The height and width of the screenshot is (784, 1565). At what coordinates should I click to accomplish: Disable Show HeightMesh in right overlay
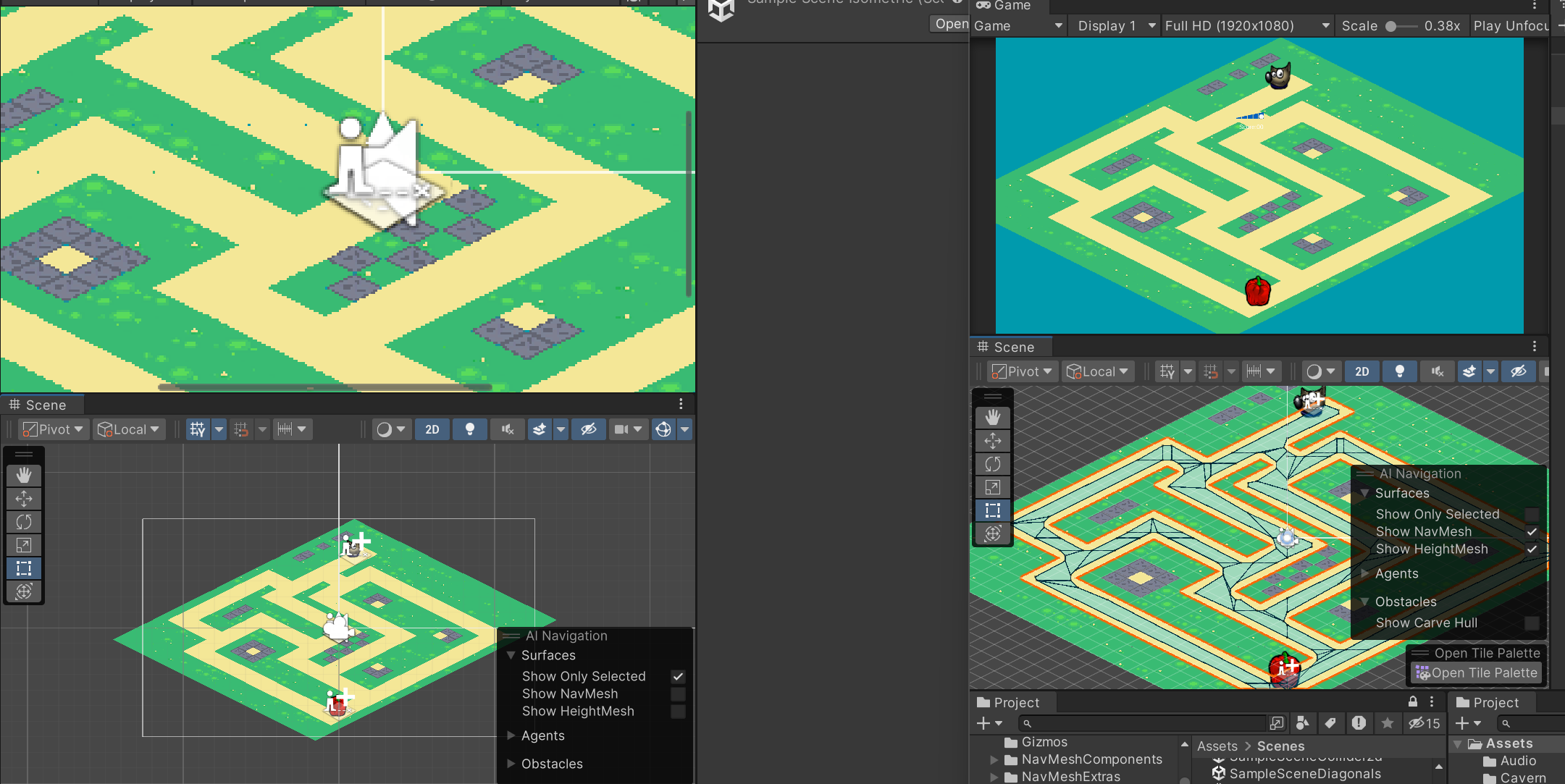coord(1532,549)
